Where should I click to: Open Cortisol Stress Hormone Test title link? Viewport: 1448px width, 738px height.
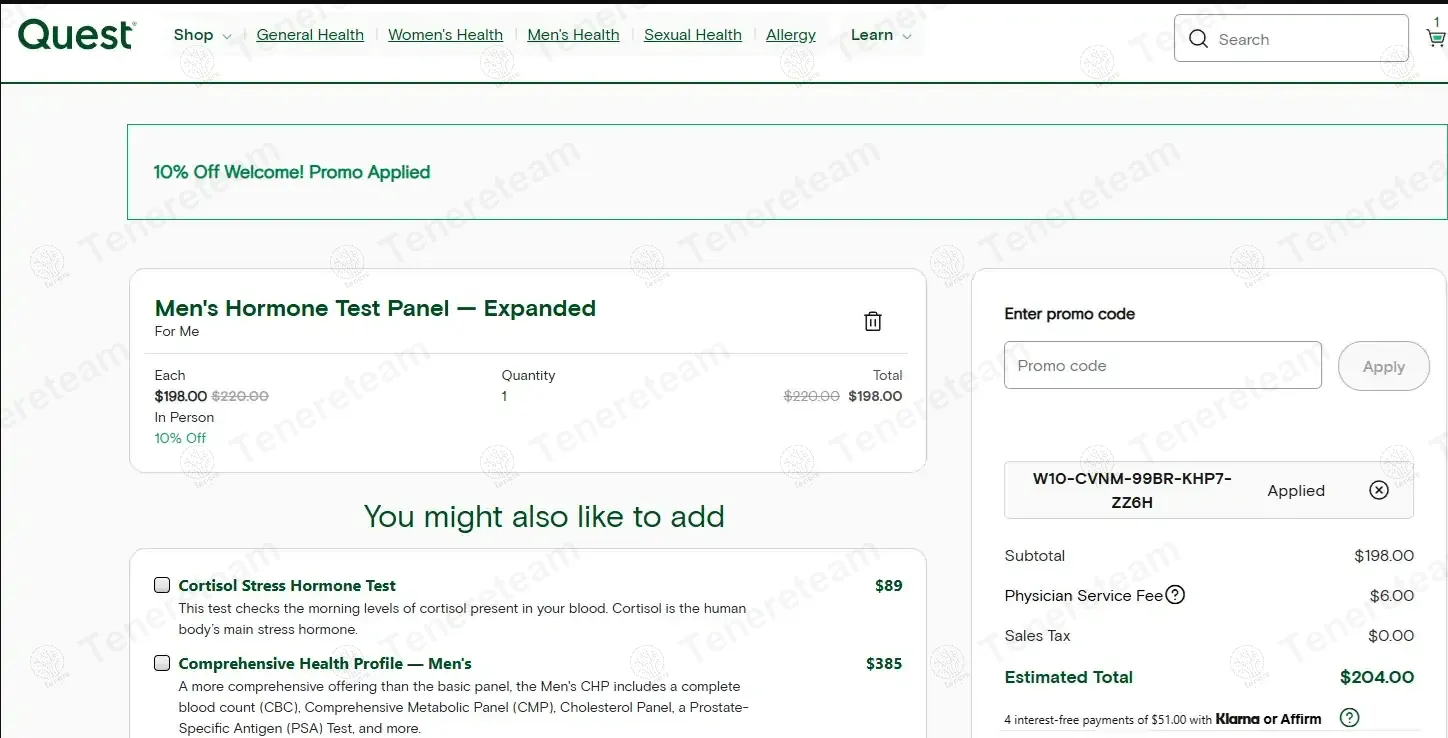pyautogui.click(x=287, y=585)
